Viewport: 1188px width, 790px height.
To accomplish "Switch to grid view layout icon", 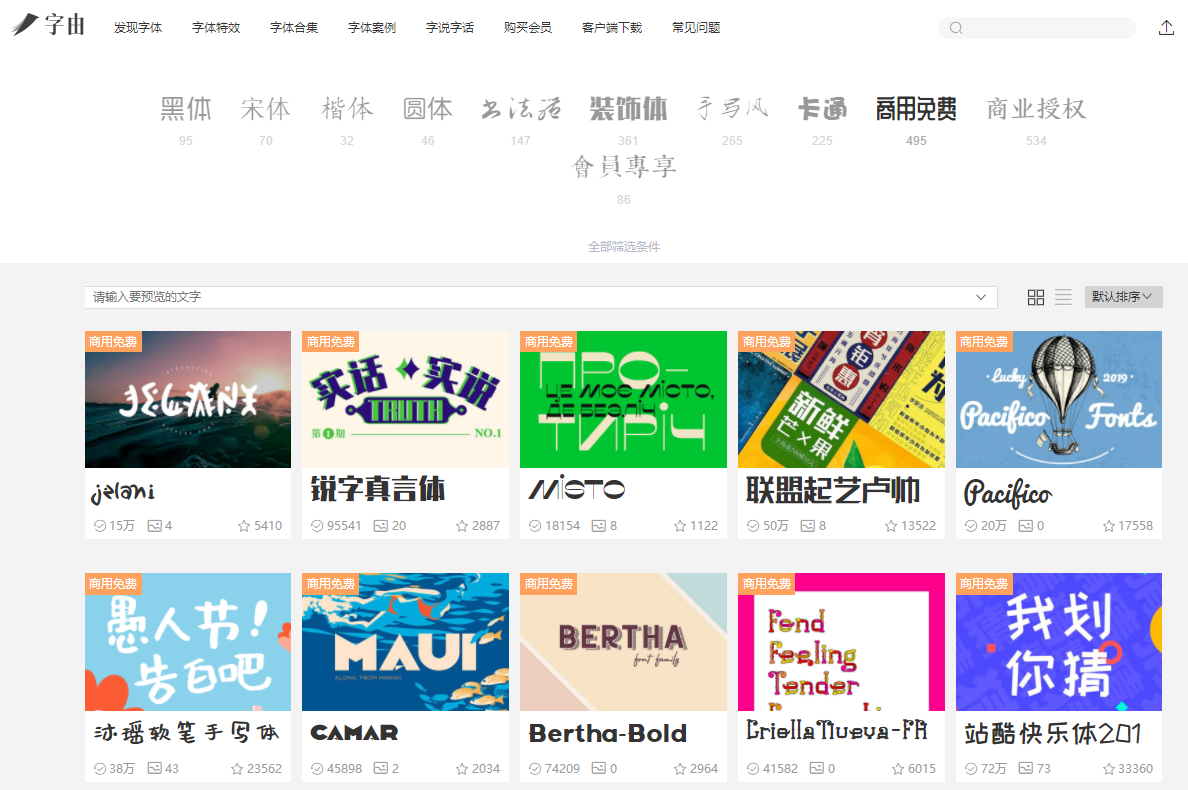I will 1036,297.
